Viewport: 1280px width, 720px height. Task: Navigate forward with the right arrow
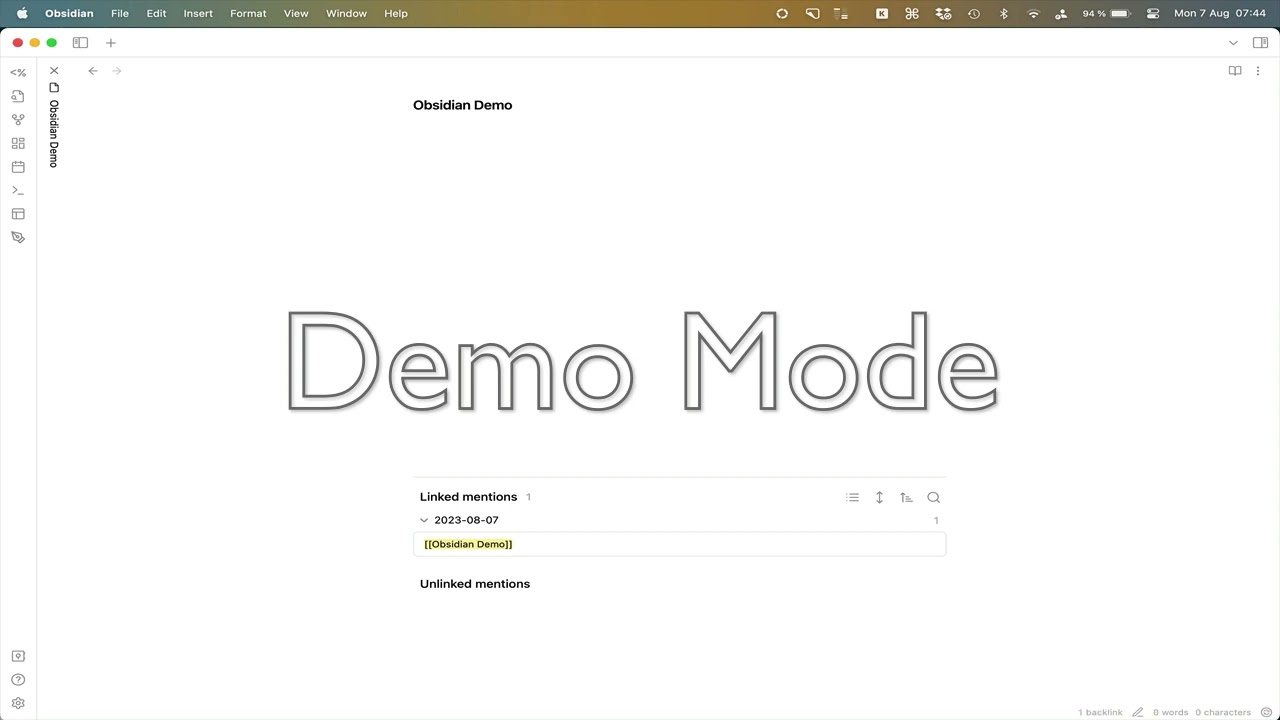(117, 71)
